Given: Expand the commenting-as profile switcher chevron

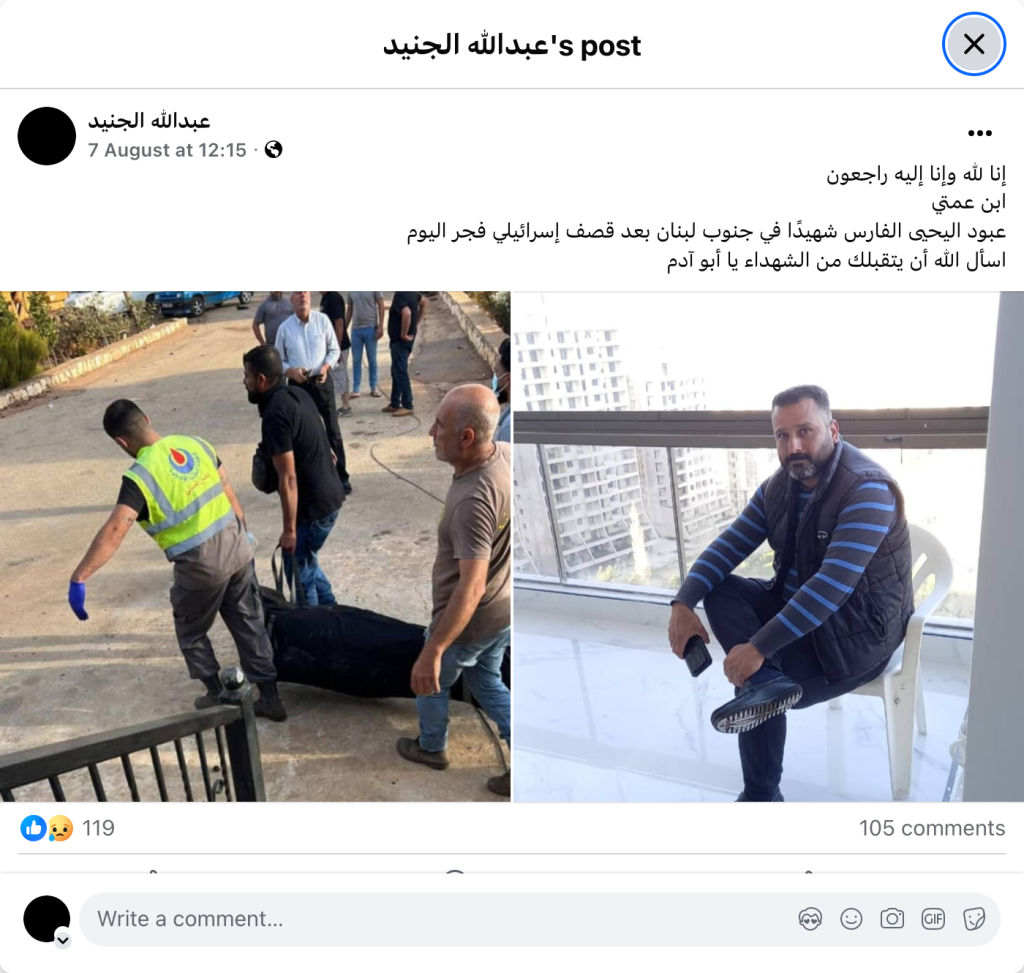Looking at the screenshot, I should (63, 940).
